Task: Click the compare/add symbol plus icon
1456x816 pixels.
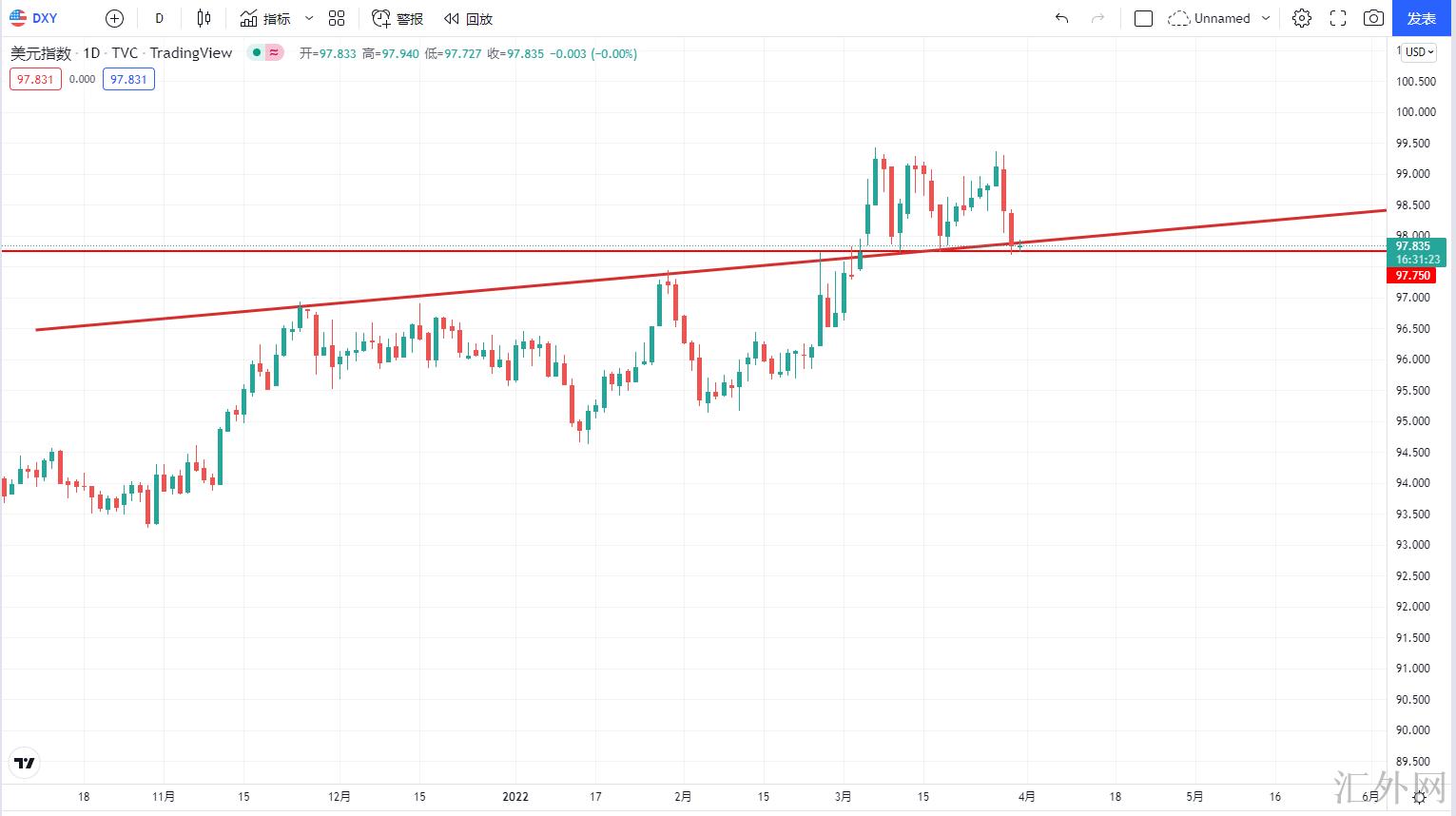Action: tap(114, 18)
